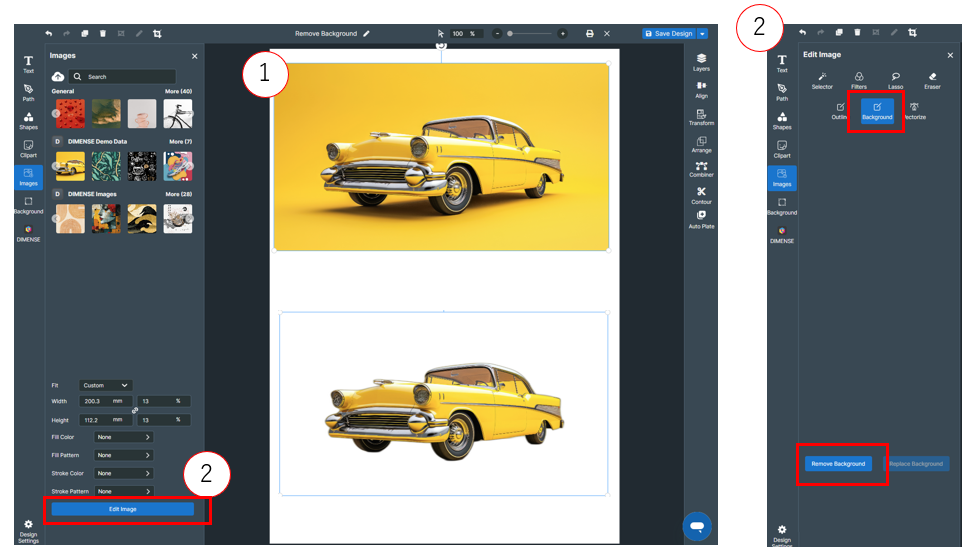
Task: Click the zoom slider handle
Action: click(510, 34)
